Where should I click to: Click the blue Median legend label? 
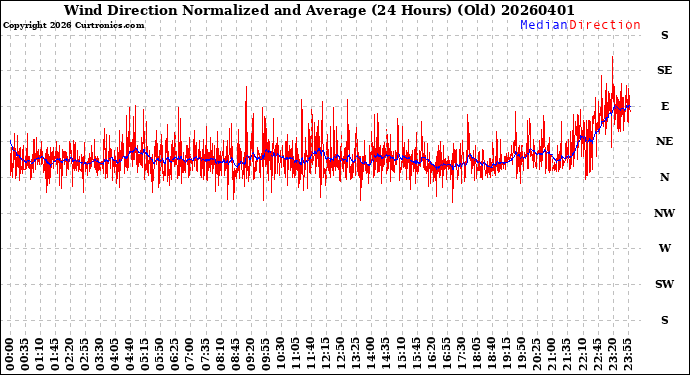(x=544, y=25)
